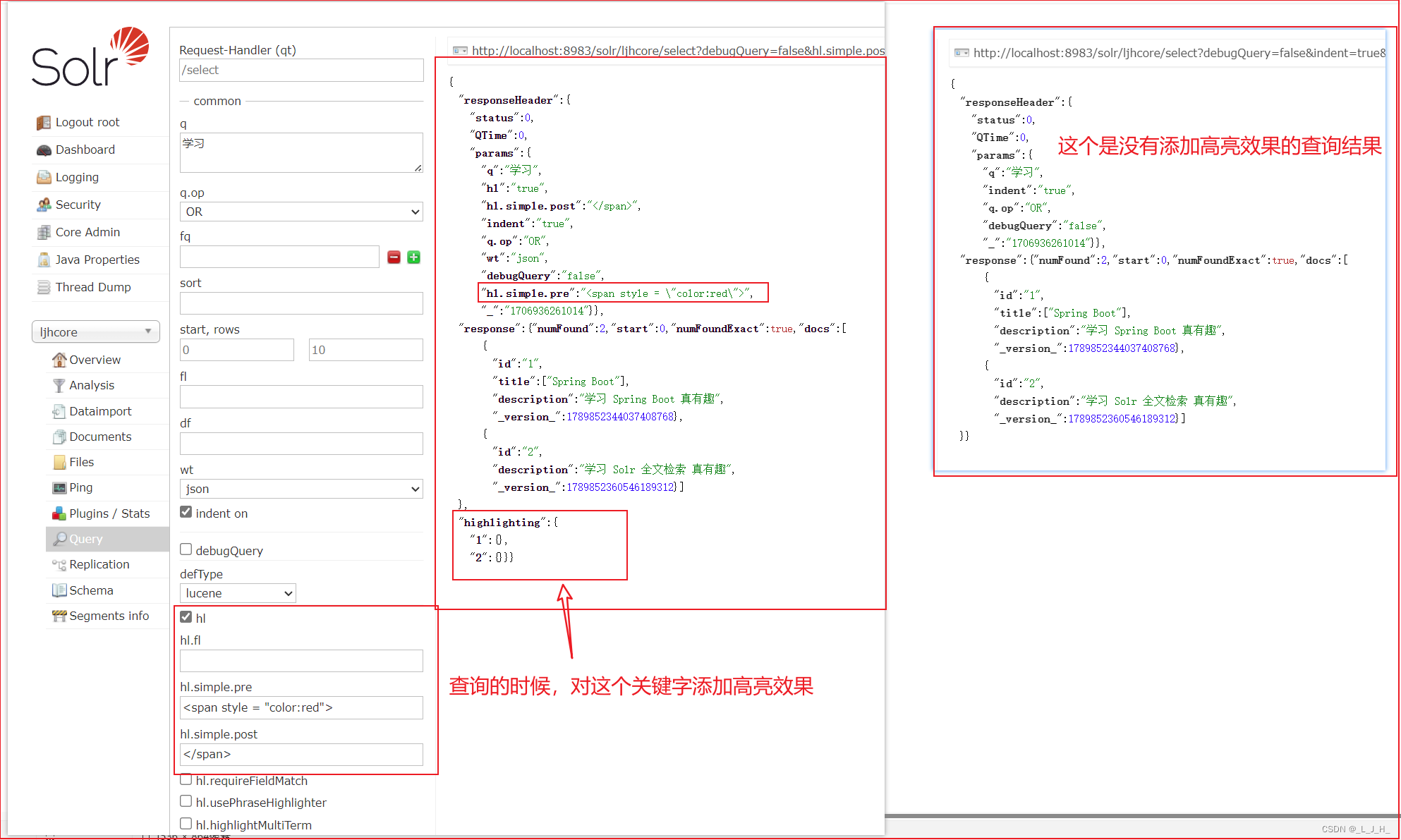1401x840 pixels.
Task: Open the Replication menu entry
Action: pyautogui.click(x=99, y=565)
